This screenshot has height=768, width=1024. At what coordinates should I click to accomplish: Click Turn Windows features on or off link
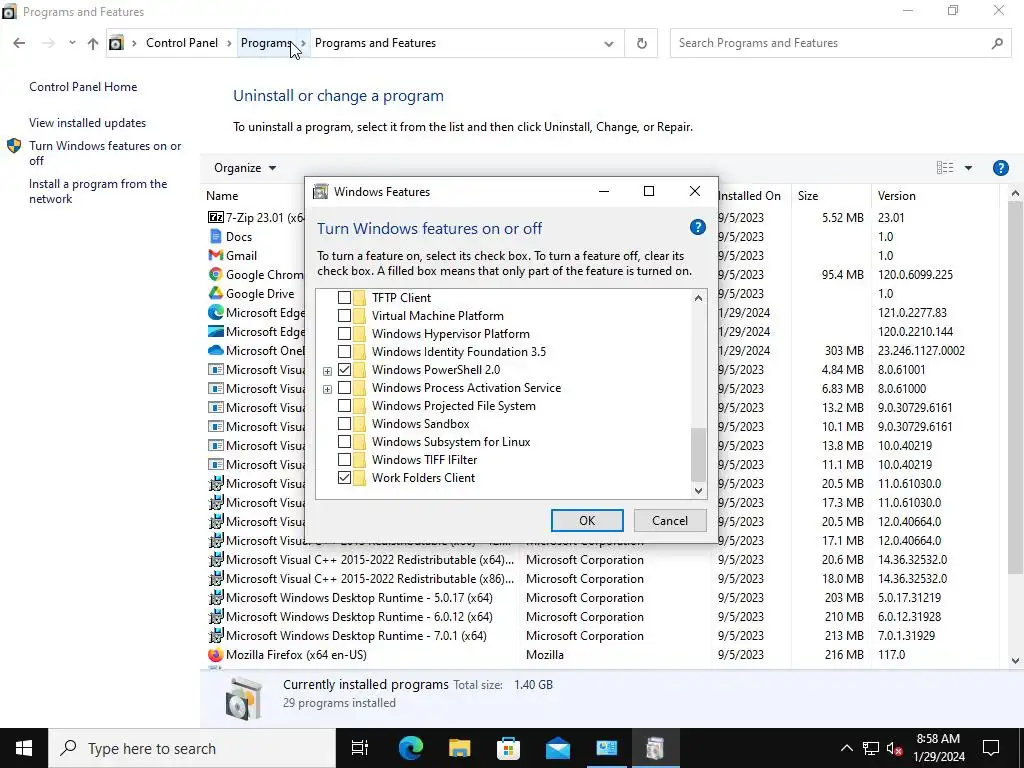[x=105, y=153]
